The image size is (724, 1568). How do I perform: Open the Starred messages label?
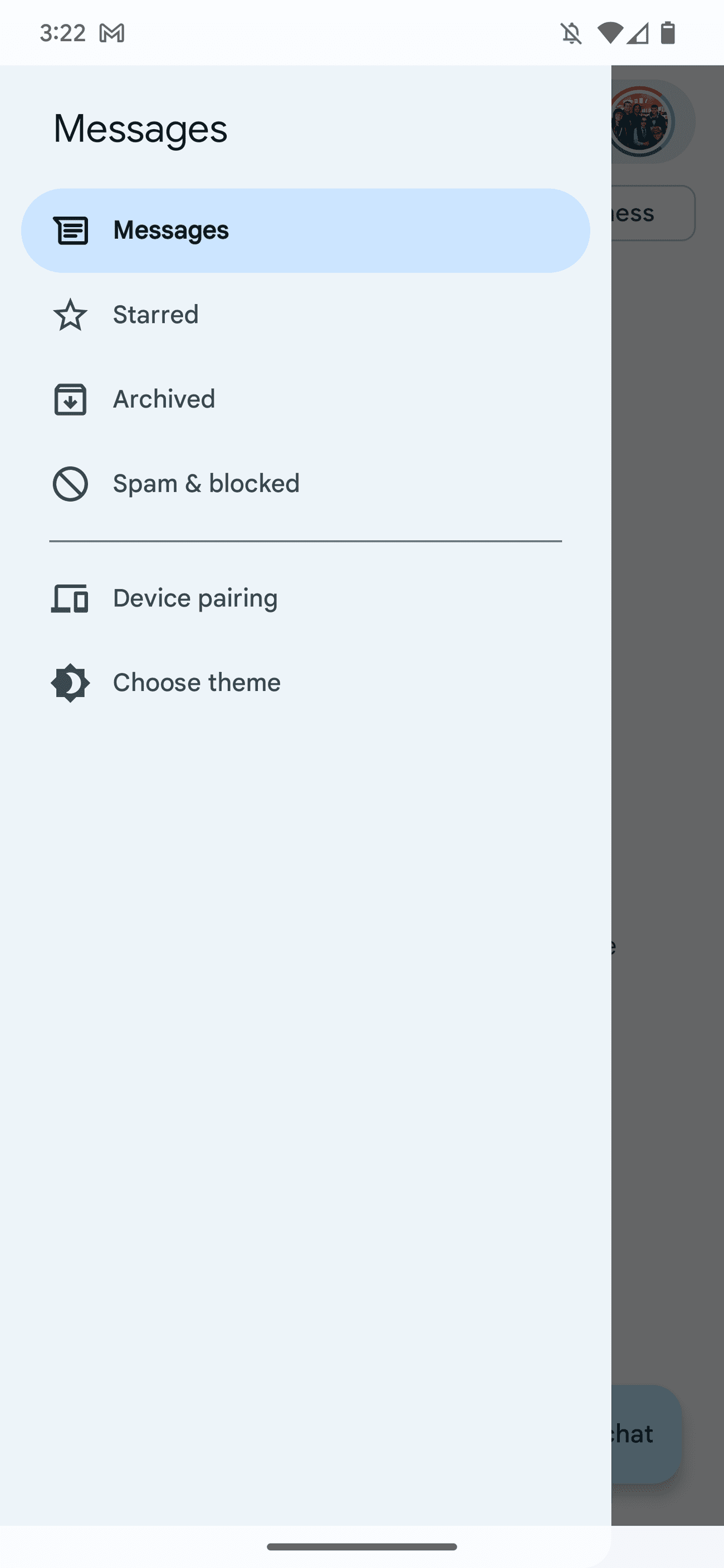pyautogui.click(x=156, y=315)
